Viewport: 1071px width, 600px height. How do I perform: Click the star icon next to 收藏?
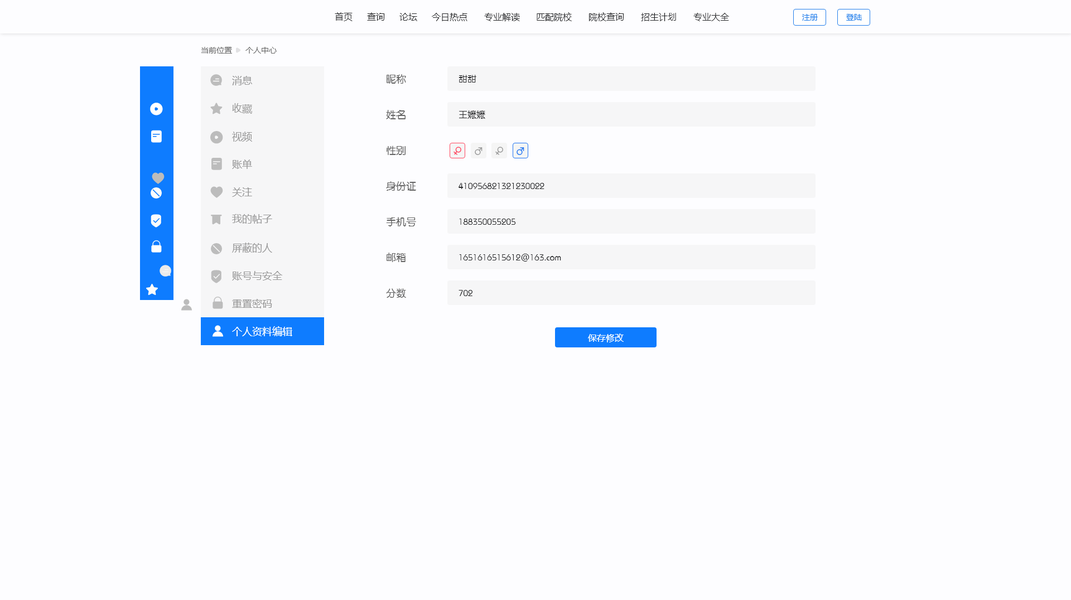click(x=217, y=108)
